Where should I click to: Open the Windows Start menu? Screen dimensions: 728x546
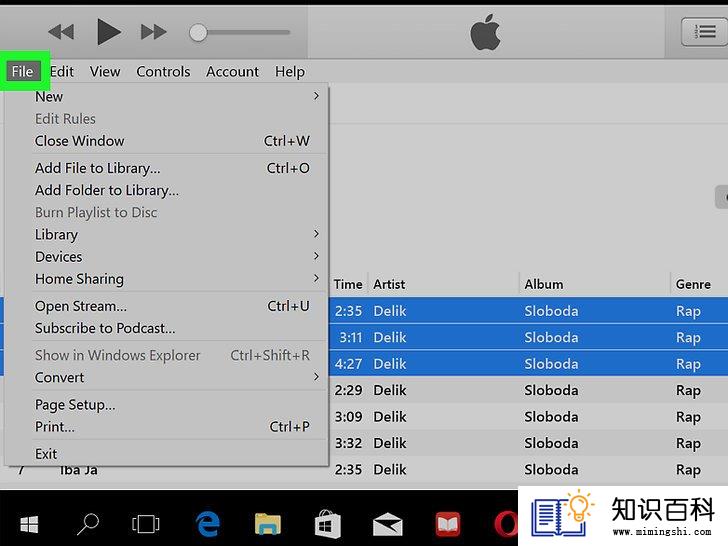pyautogui.click(x=29, y=525)
